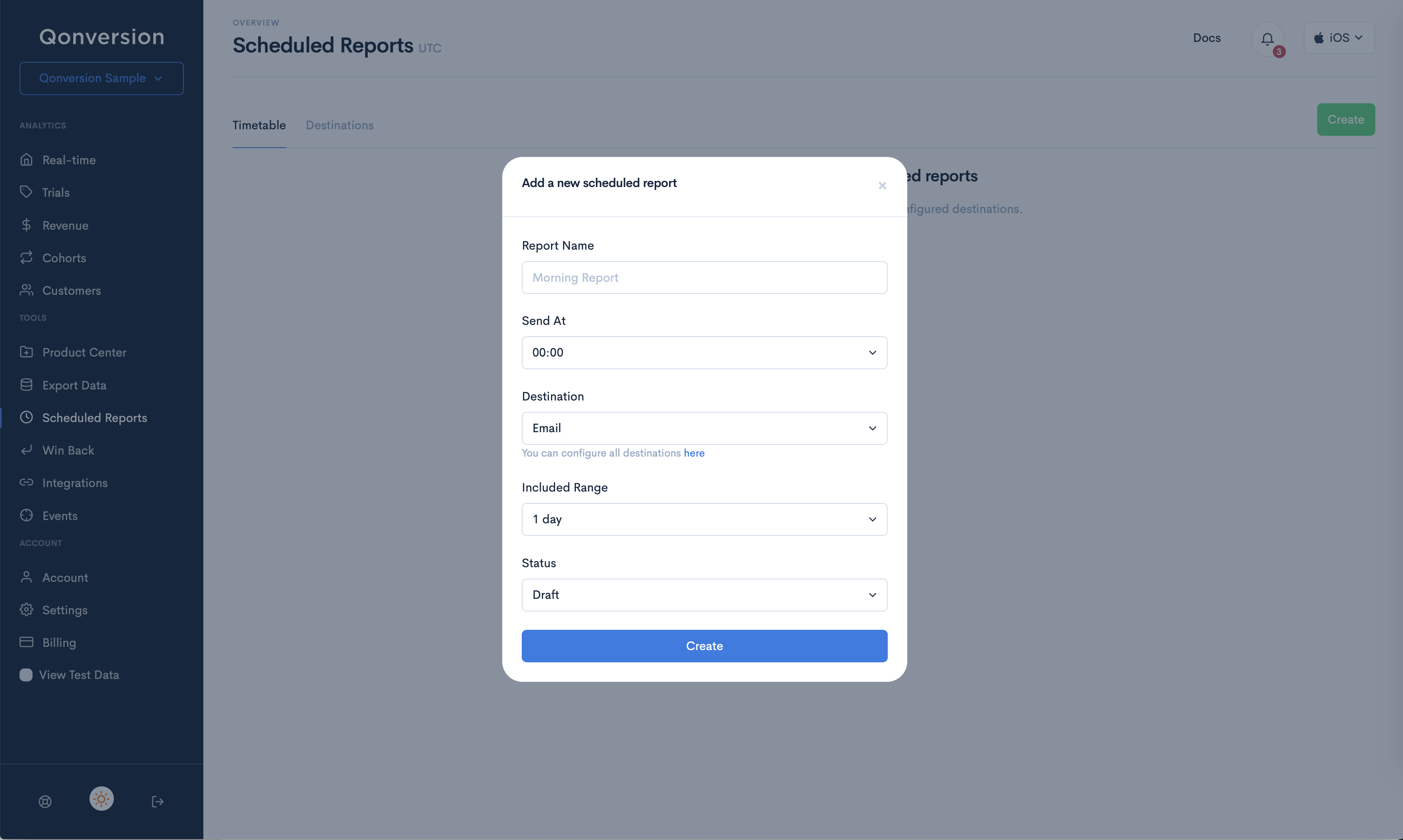Open Customers menu item
This screenshot has height=840, width=1403.
coord(72,290)
